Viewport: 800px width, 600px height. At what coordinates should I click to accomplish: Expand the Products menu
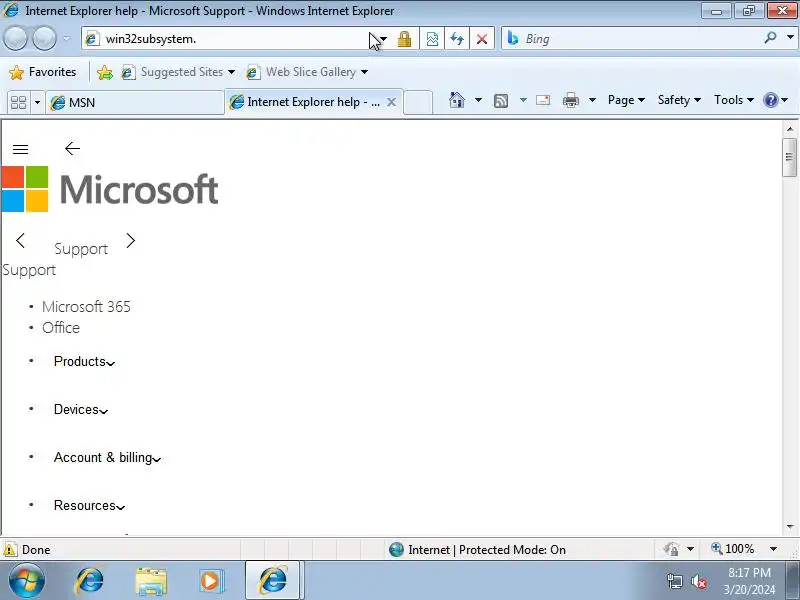[84, 361]
